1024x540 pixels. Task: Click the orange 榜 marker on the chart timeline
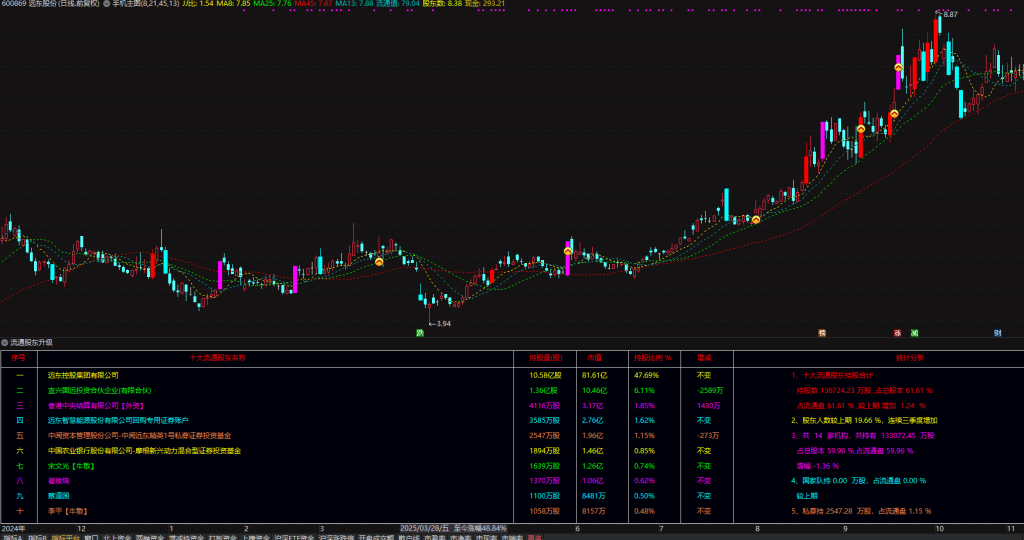click(822, 332)
